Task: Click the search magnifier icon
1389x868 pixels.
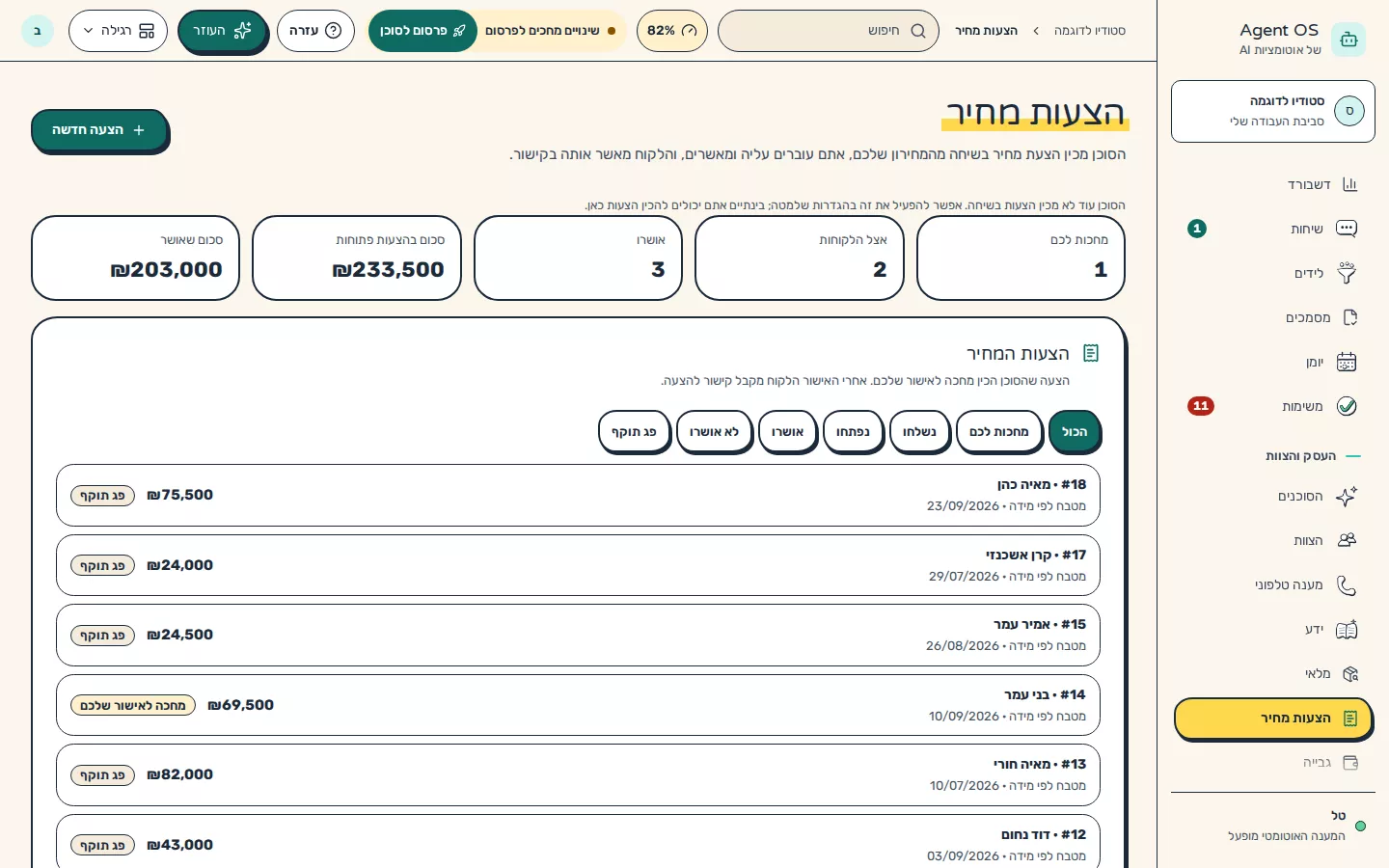Action: pos(917,31)
